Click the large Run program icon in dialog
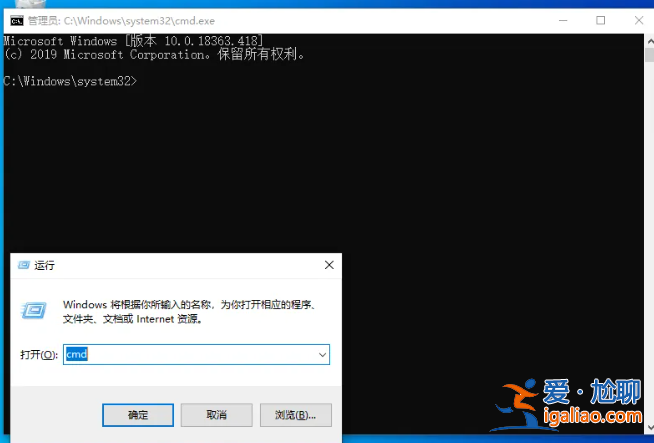Screen dimensions: 654x443 pos(34,311)
